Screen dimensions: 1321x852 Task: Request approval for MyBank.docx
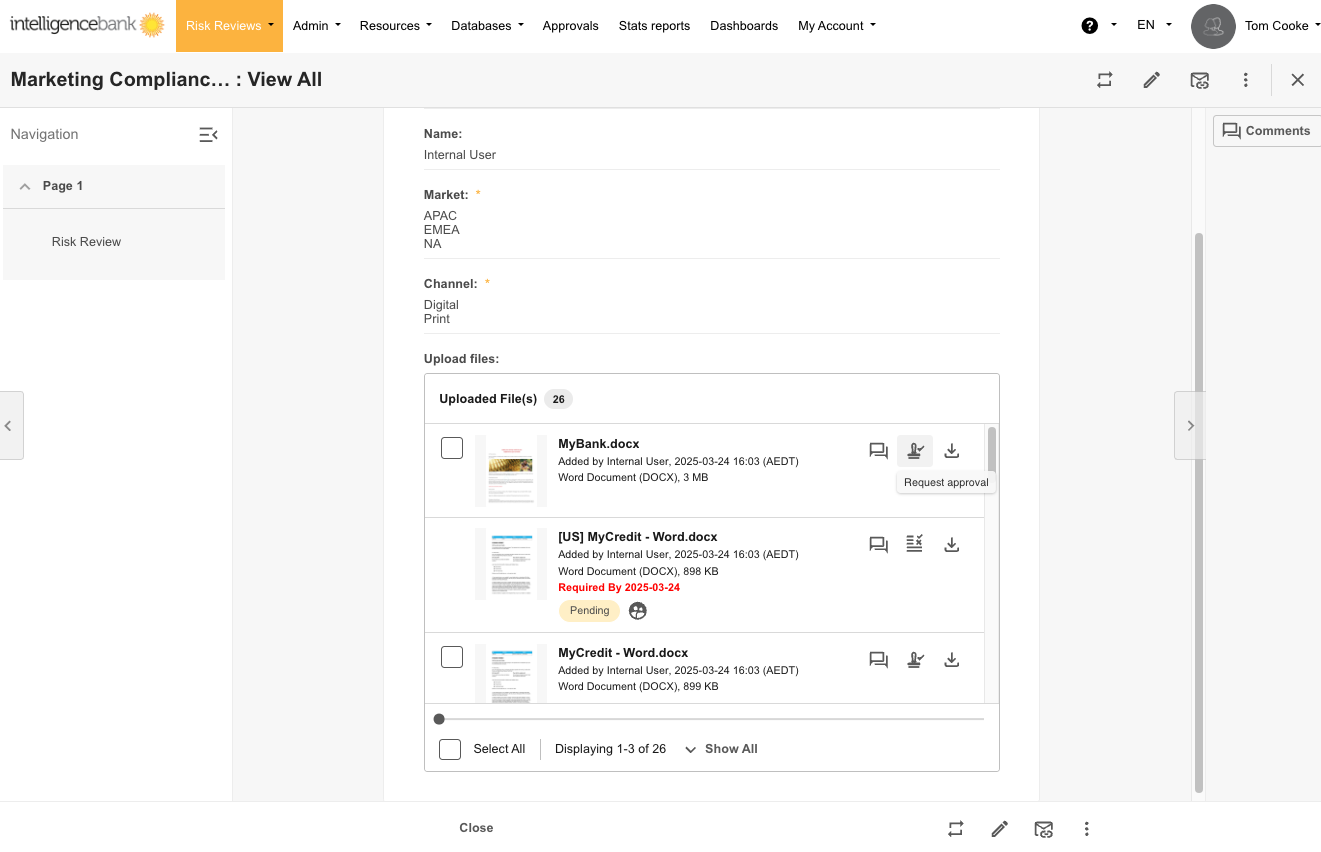[x=915, y=451]
